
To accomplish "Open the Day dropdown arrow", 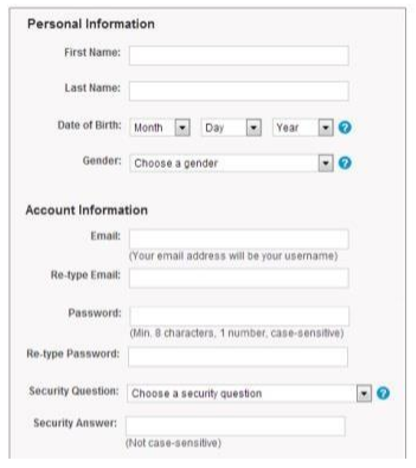I will click(254, 128).
